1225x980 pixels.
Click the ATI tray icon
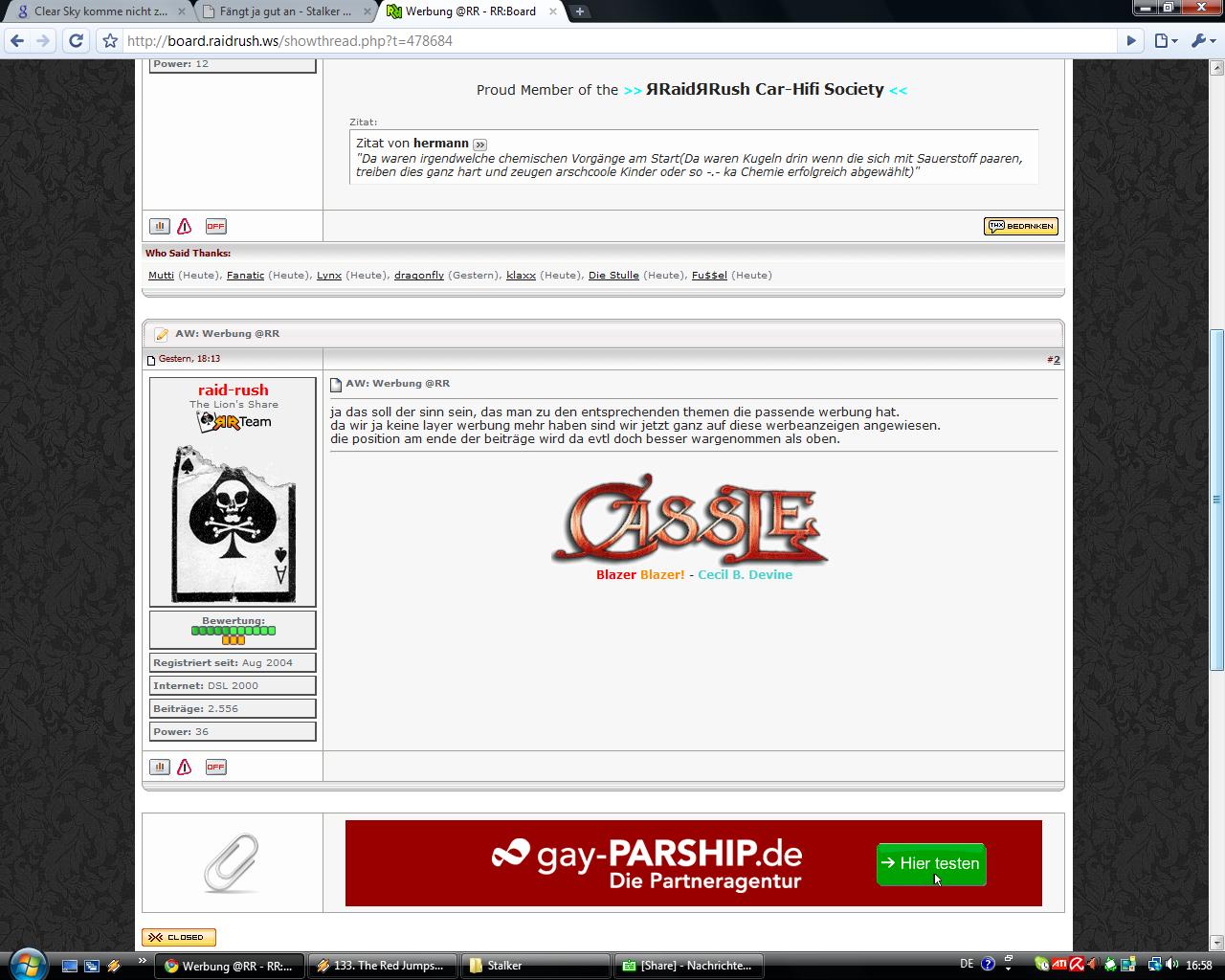(x=1059, y=965)
